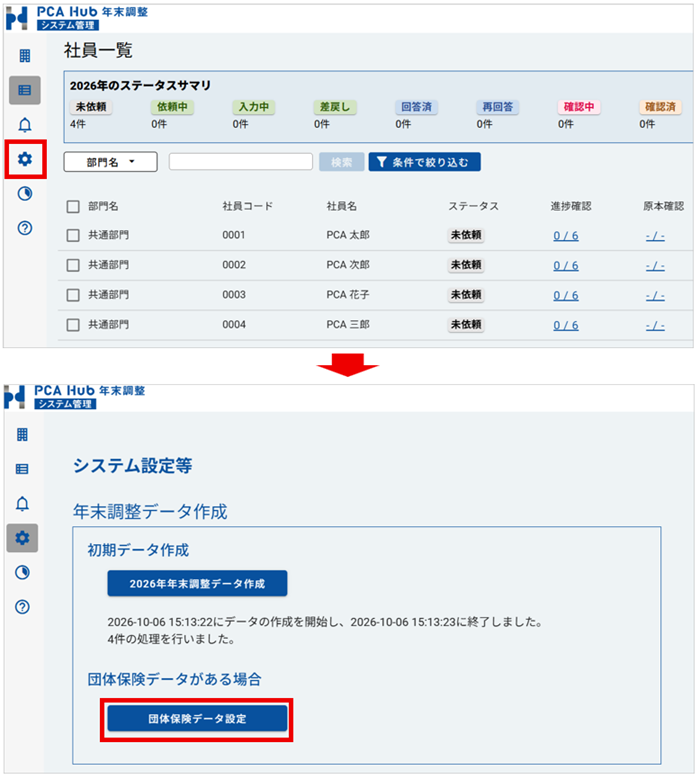Open the employee list icon in the upper sidebar

click(x=25, y=90)
